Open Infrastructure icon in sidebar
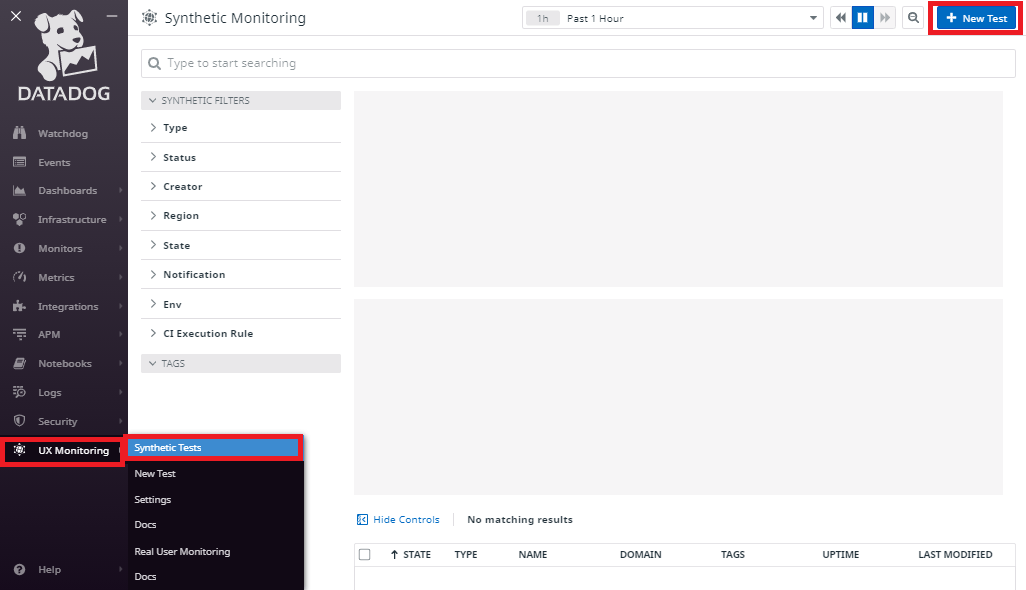The width and height of the screenshot is (1026, 590). [x=20, y=219]
